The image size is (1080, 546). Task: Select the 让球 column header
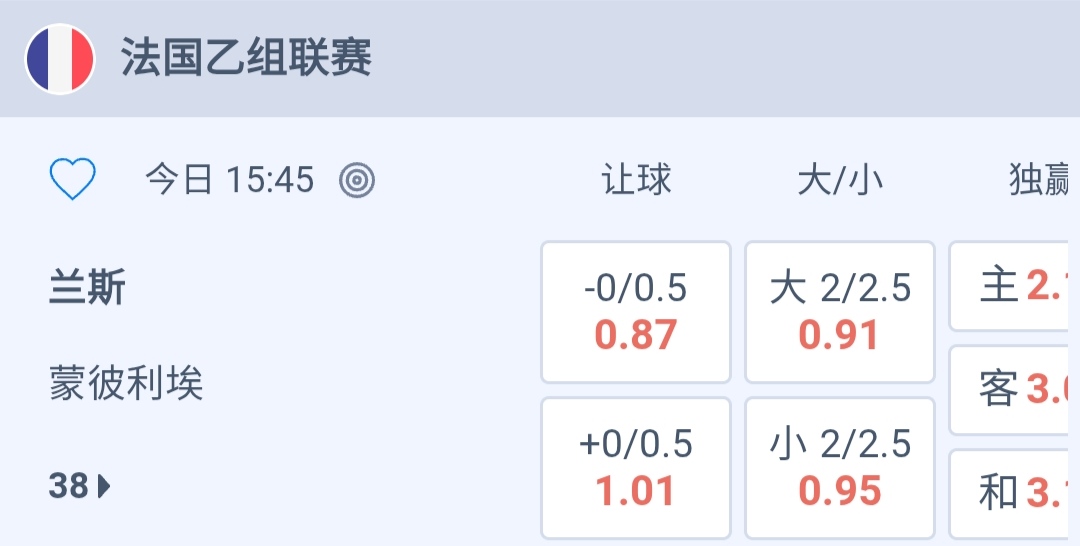click(636, 181)
